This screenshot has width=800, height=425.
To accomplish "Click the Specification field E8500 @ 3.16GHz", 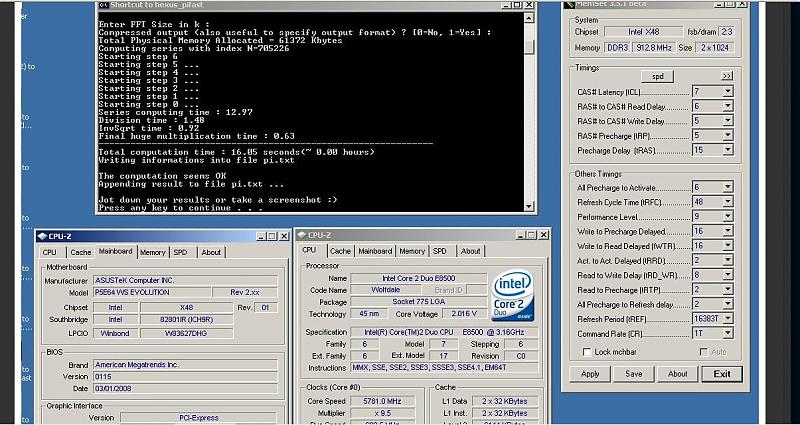I will [444, 332].
